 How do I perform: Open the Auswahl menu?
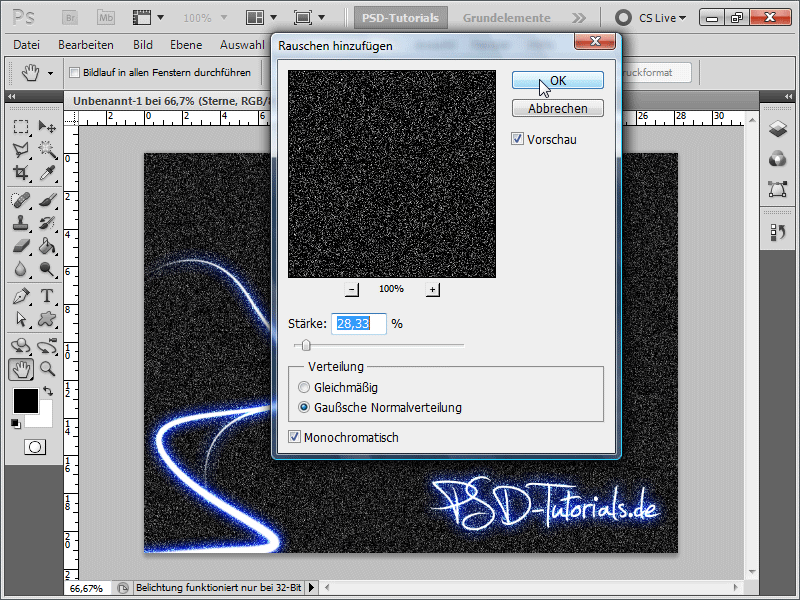[x=242, y=45]
